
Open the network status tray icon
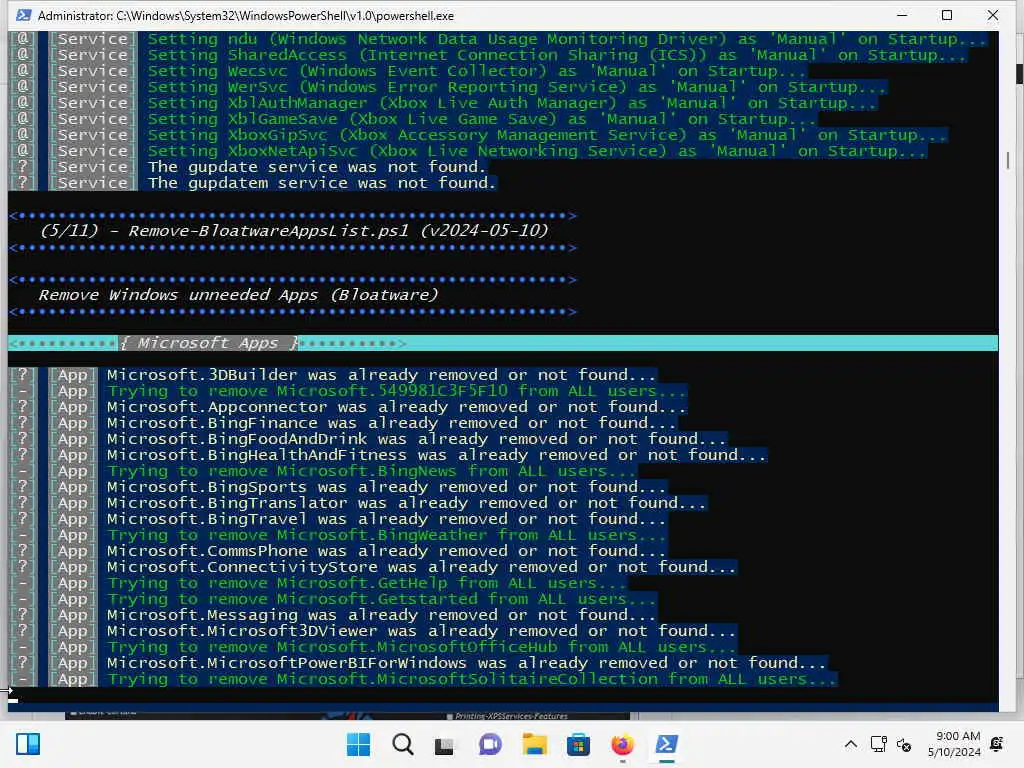[x=878, y=744]
